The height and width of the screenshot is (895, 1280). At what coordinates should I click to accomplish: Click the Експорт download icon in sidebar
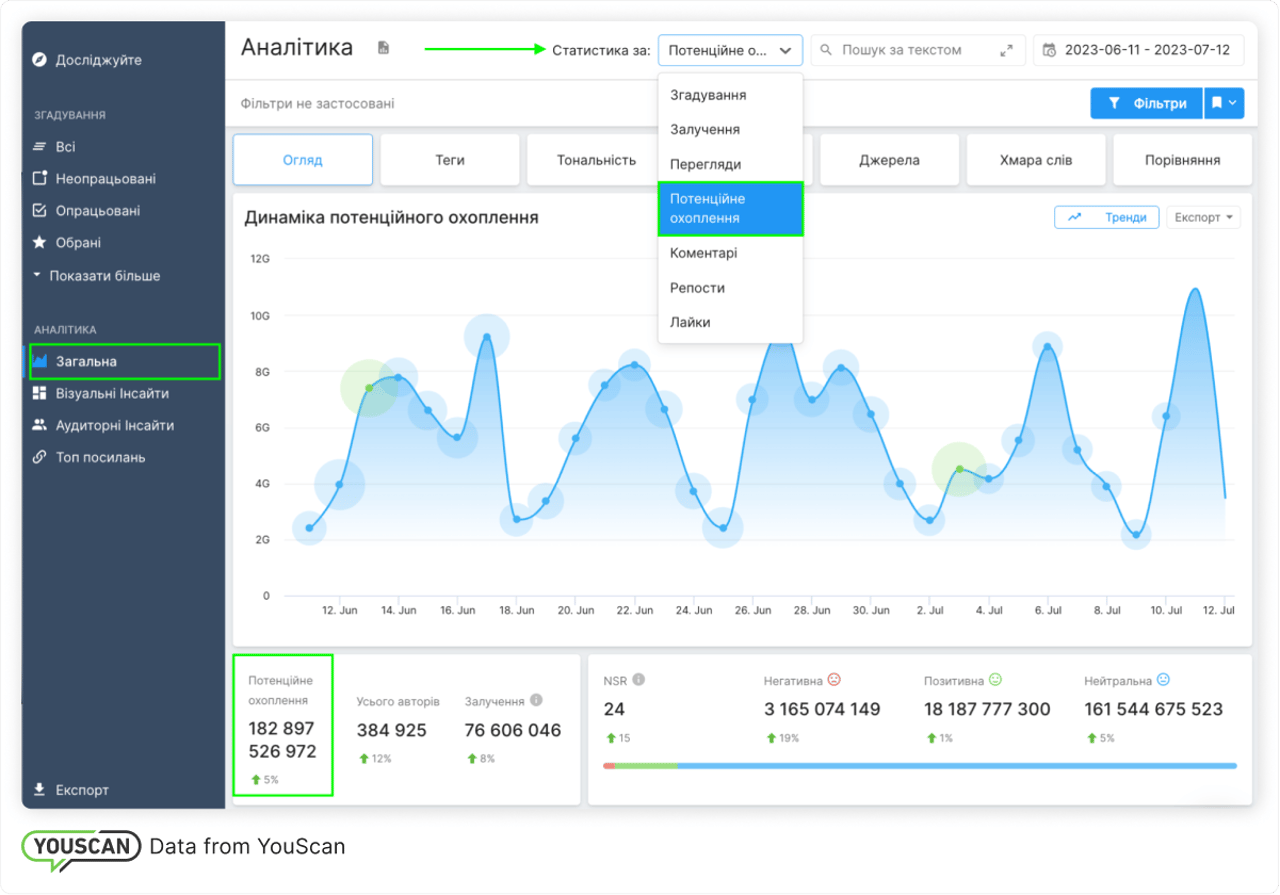coord(39,790)
